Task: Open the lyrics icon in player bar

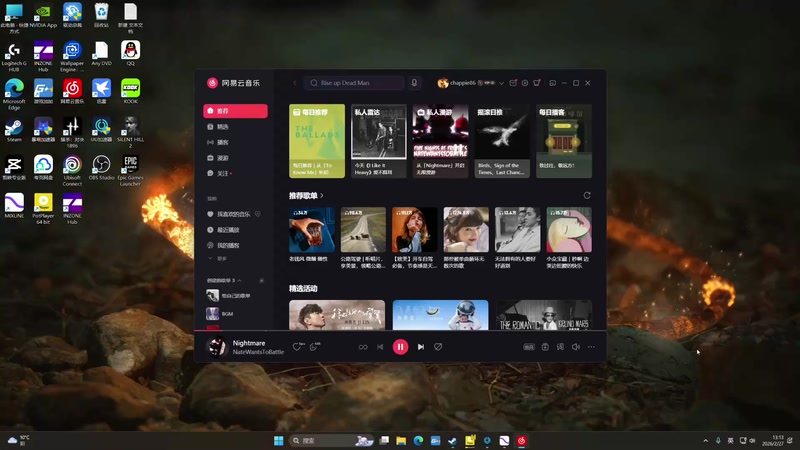Action: 560,347
